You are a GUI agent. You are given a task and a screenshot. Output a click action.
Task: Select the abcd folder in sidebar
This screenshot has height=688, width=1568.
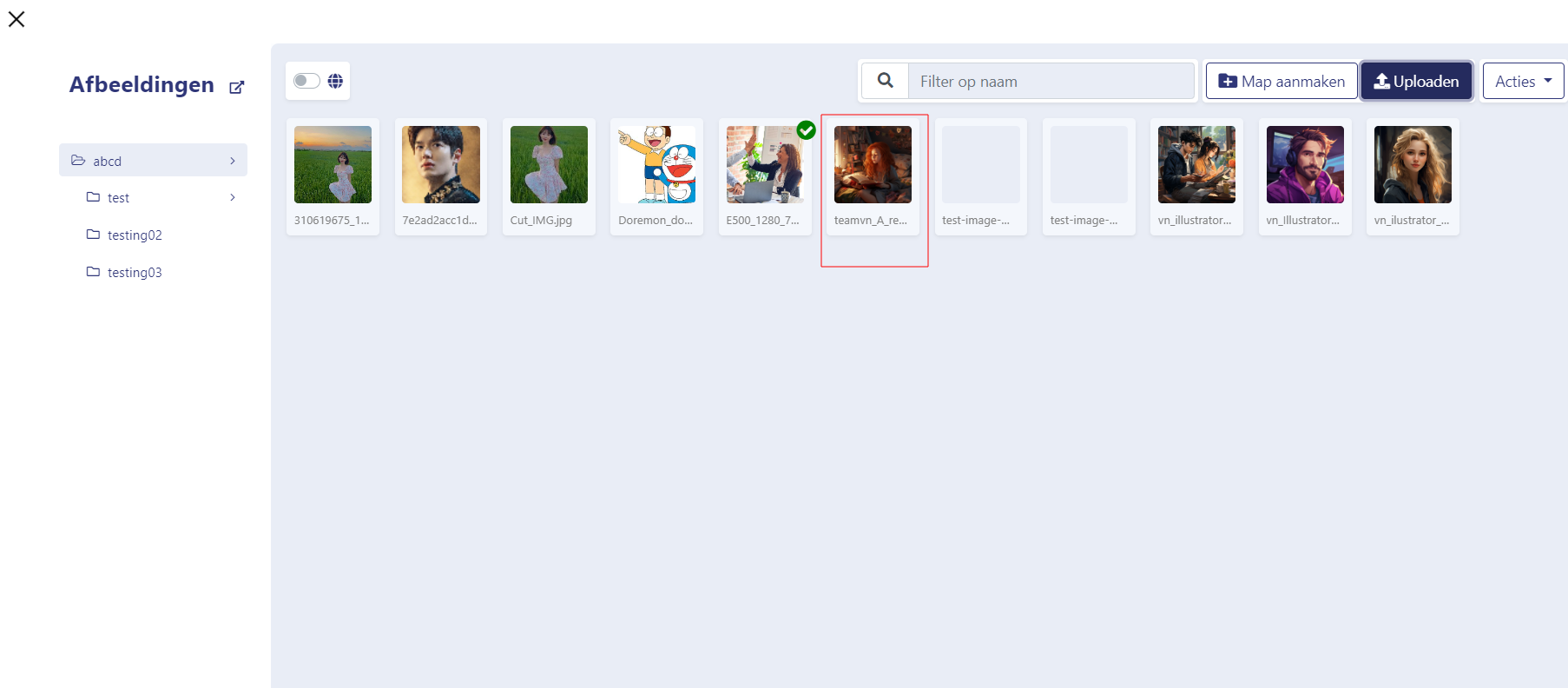tap(108, 161)
